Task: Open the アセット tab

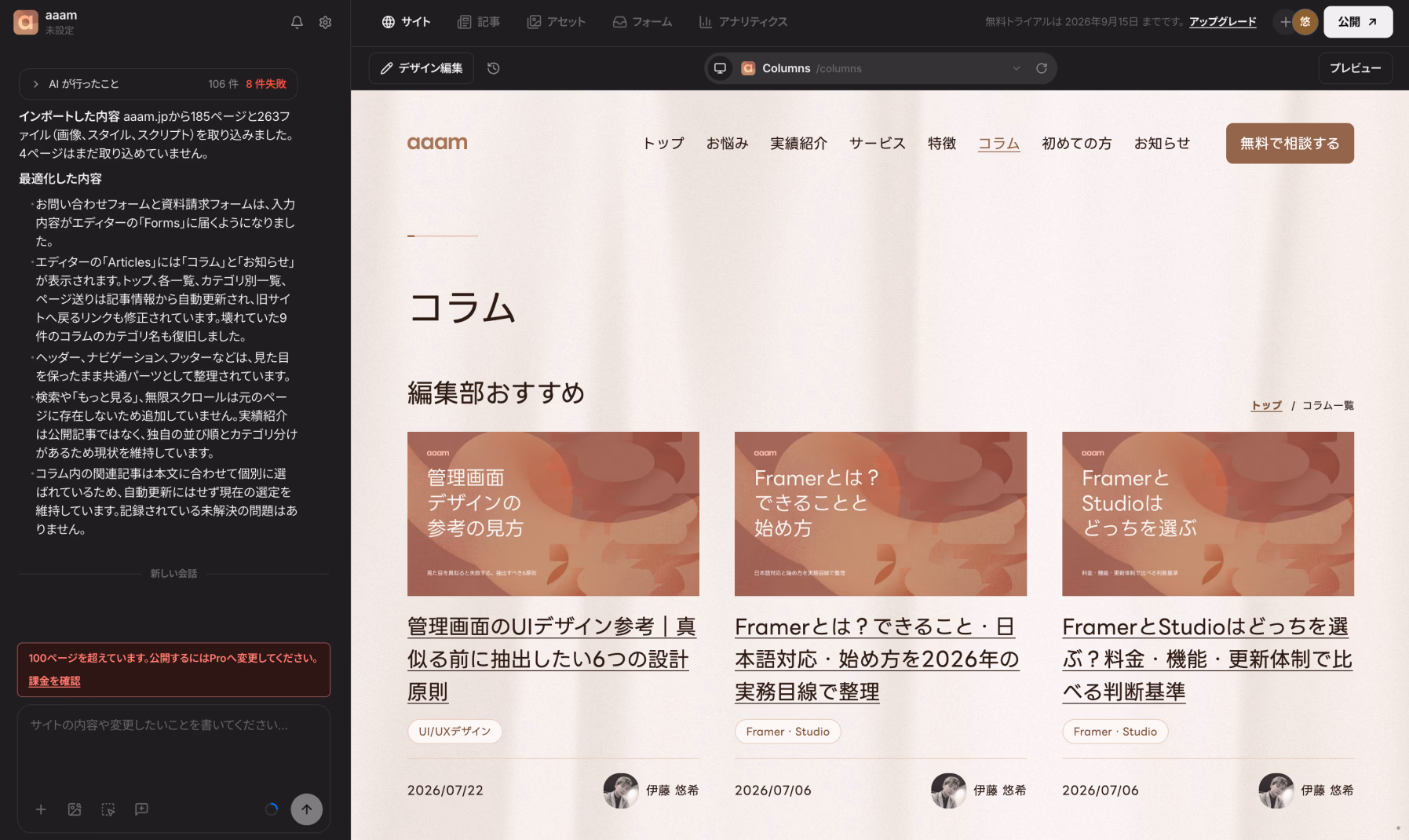Action: pos(556,22)
